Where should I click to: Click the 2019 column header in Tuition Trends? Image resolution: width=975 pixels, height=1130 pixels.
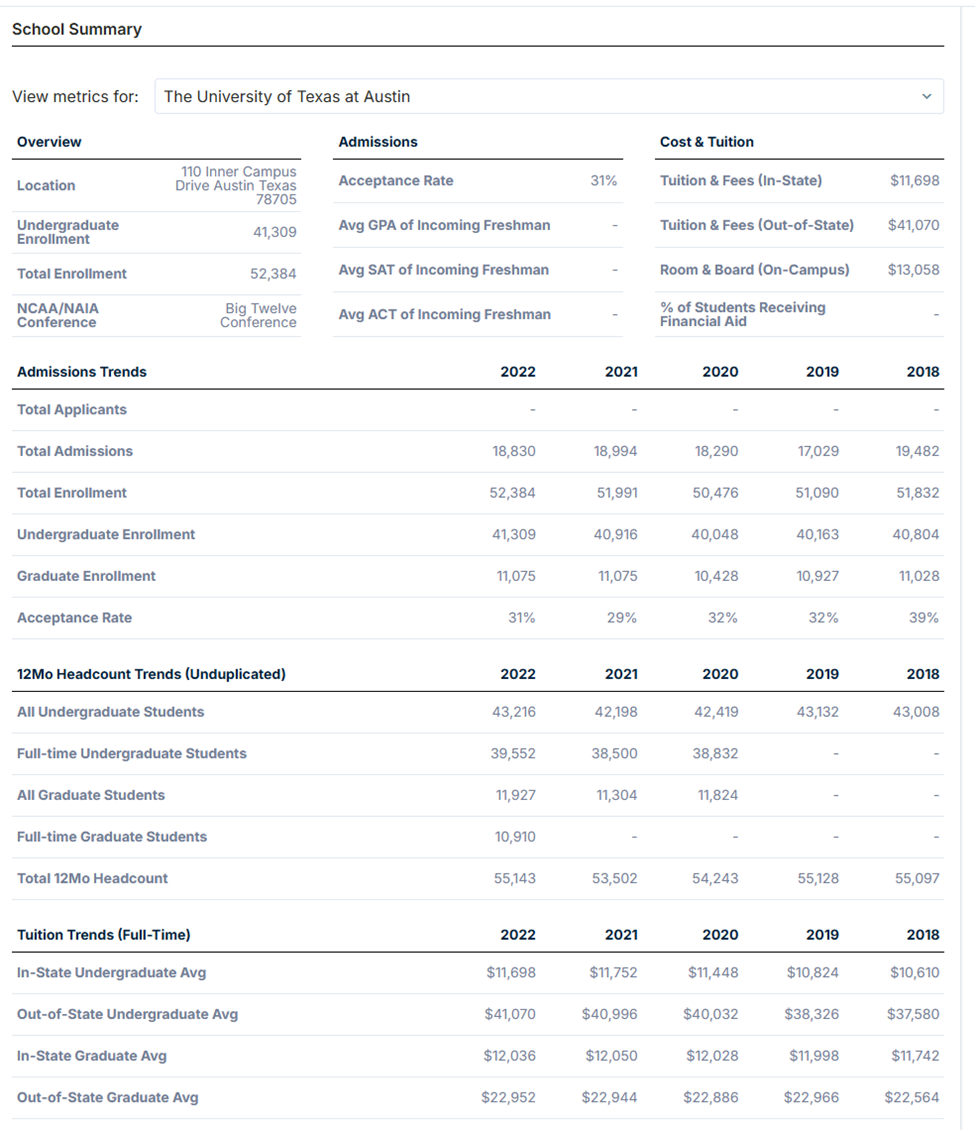pyautogui.click(x=822, y=935)
